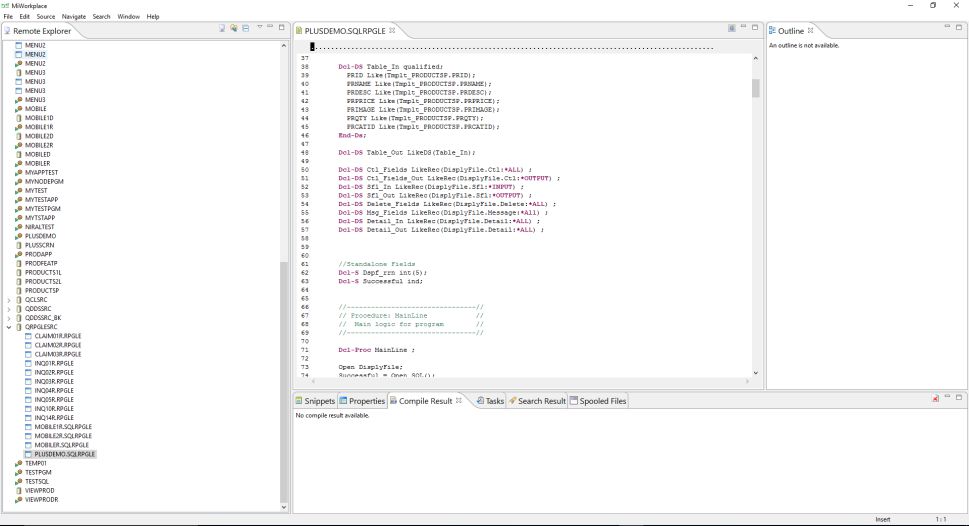Minimize the editor area

(x=743, y=27)
